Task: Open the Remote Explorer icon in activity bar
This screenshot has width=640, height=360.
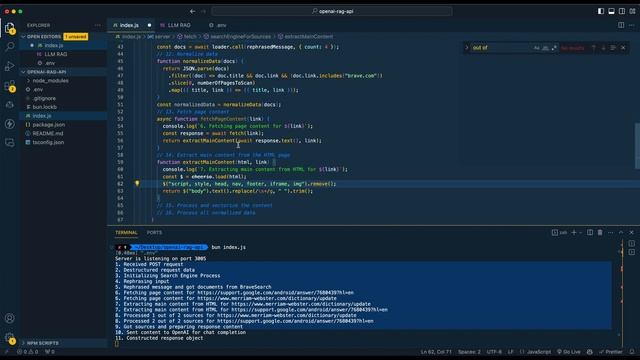Action: 10,142
